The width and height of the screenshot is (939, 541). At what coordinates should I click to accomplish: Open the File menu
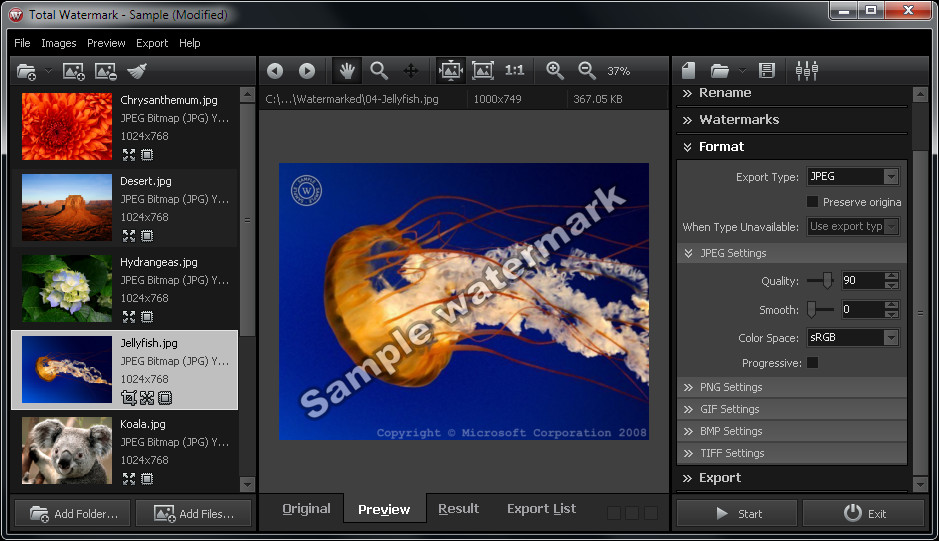(22, 43)
